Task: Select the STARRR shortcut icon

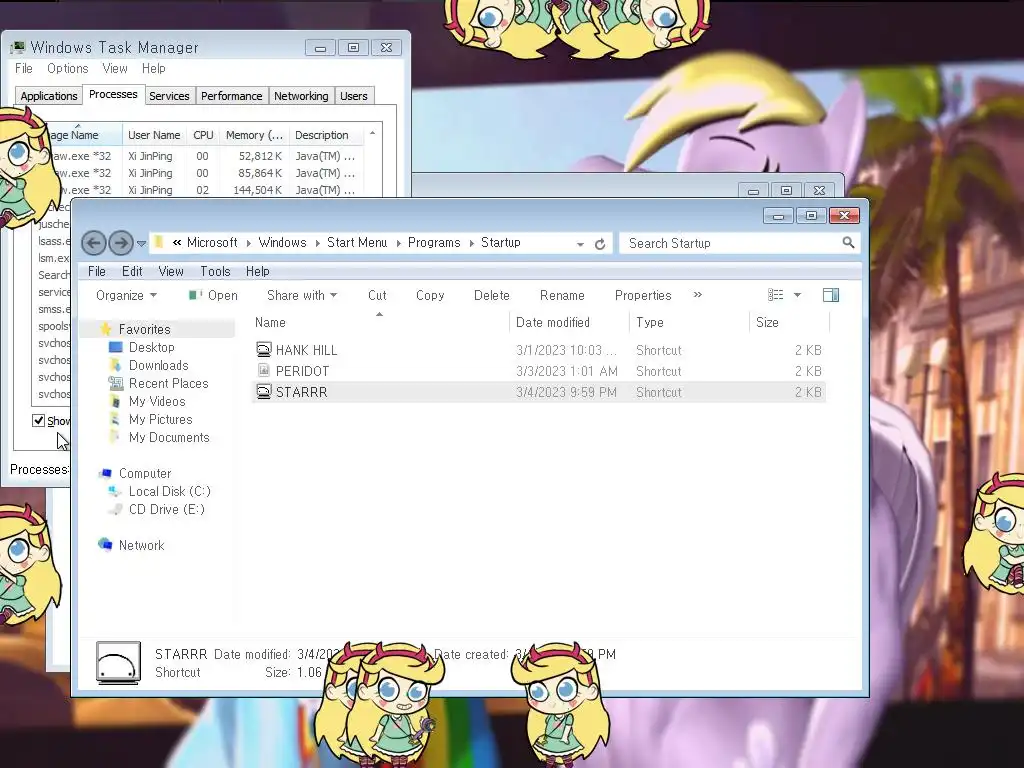Action: click(x=263, y=392)
